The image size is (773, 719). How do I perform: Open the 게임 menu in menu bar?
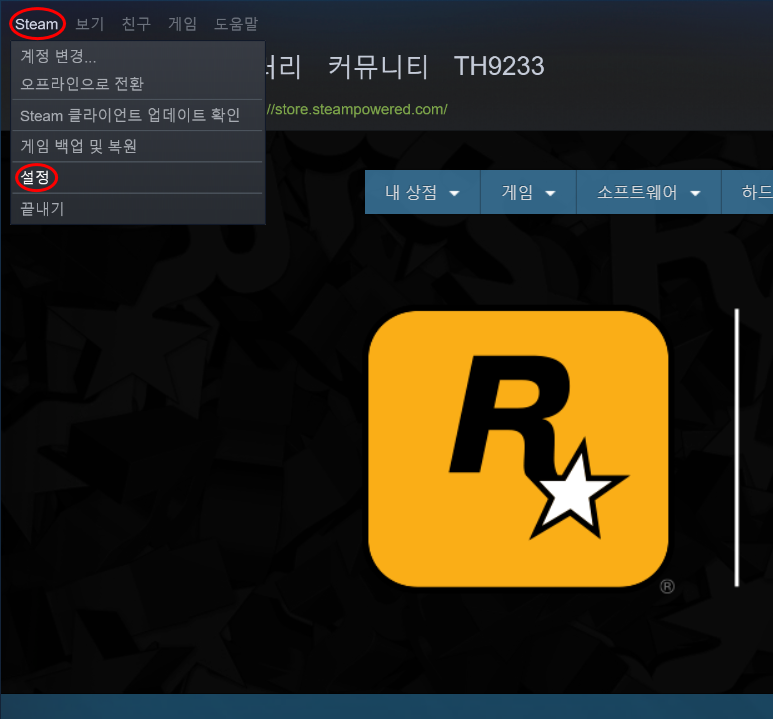pos(182,24)
